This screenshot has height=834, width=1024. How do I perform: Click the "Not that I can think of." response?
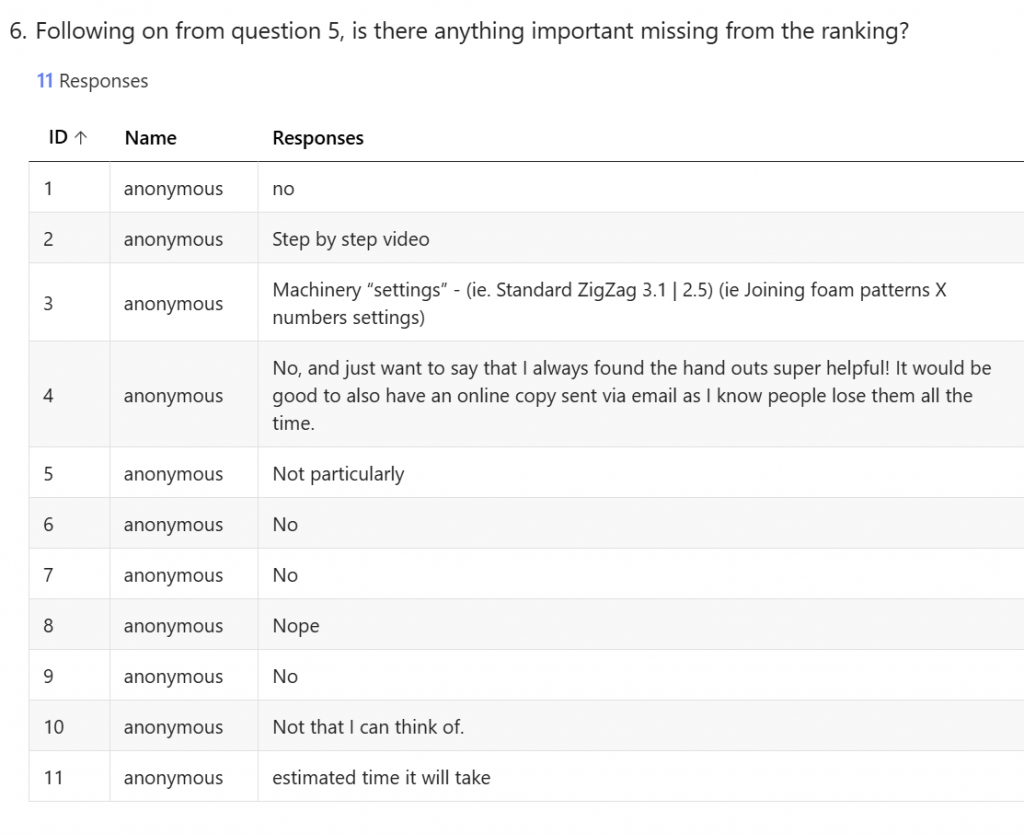(x=368, y=727)
